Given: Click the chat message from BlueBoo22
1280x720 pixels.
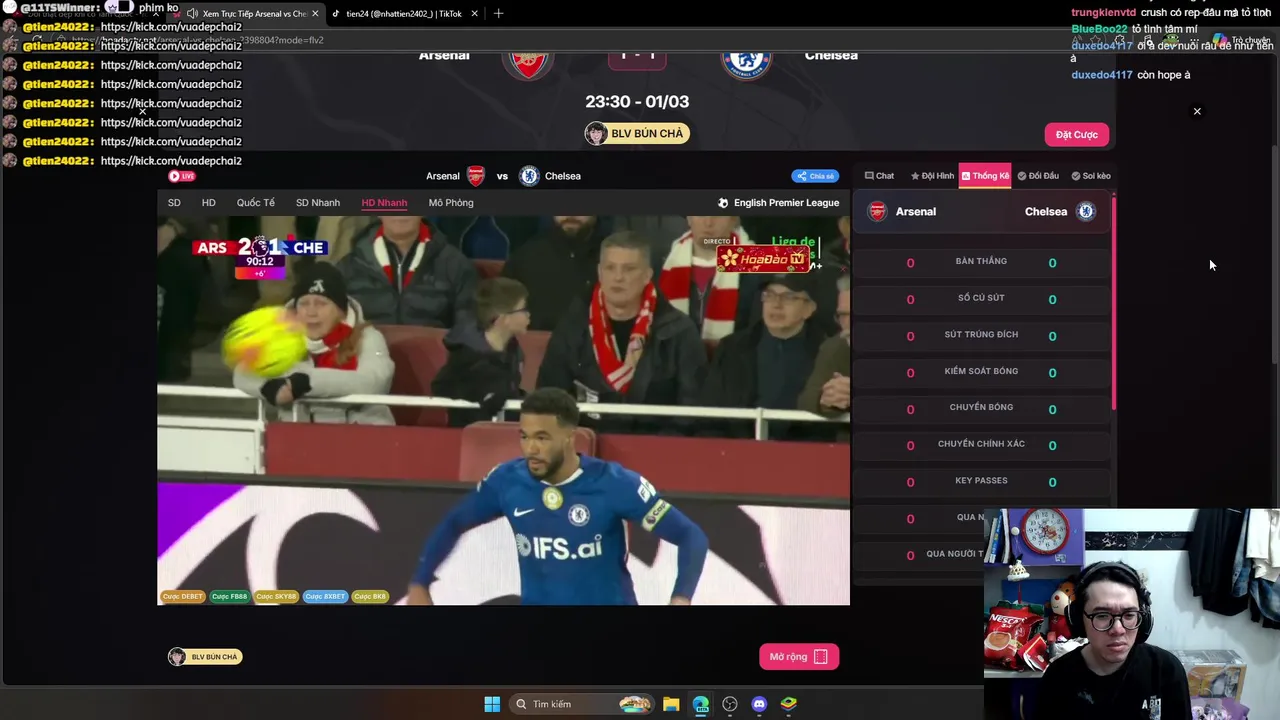Looking at the screenshot, I should point(1134,29).
